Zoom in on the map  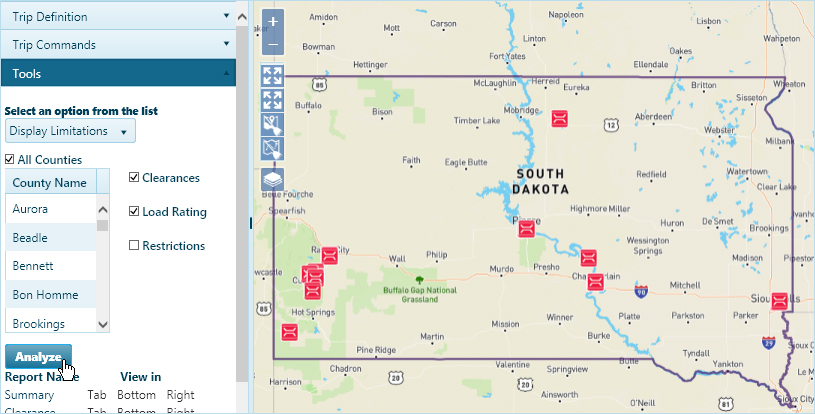pyautogui.click(x=272, y=22)
